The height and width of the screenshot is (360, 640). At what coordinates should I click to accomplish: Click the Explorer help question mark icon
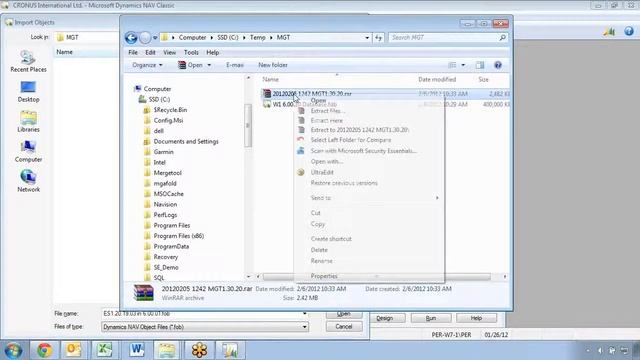pos(498,65)
